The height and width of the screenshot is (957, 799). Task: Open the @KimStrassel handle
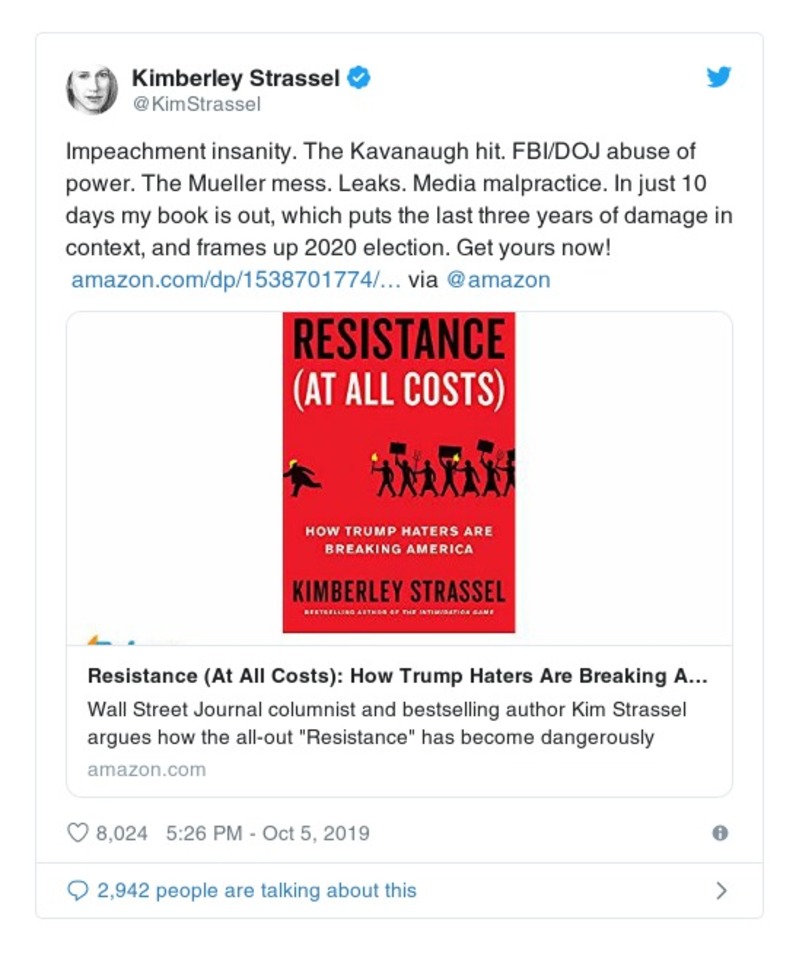(x=197, y=104)
